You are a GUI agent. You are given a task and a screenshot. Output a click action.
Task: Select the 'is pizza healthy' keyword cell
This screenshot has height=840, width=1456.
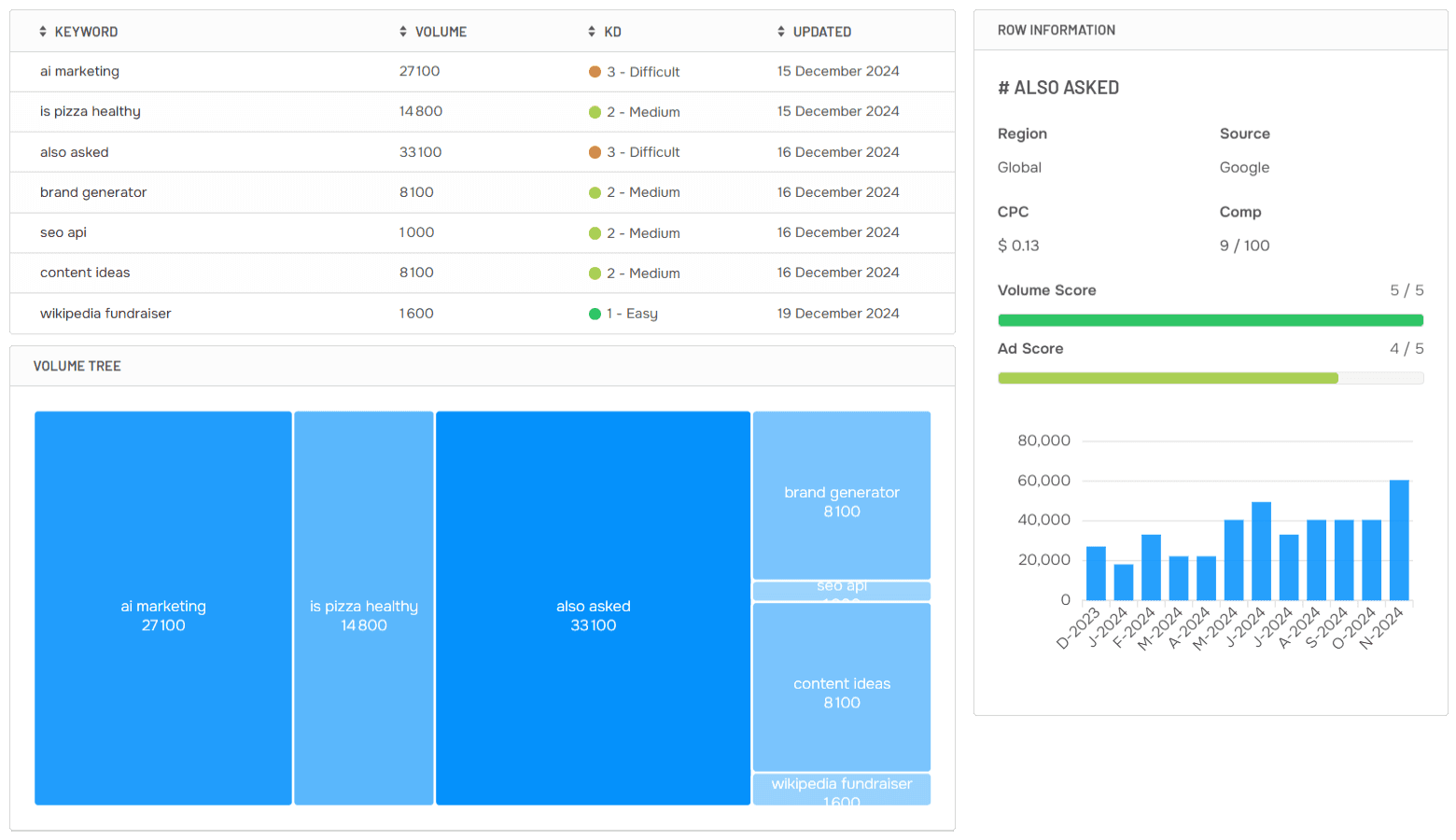coord(91,111)
